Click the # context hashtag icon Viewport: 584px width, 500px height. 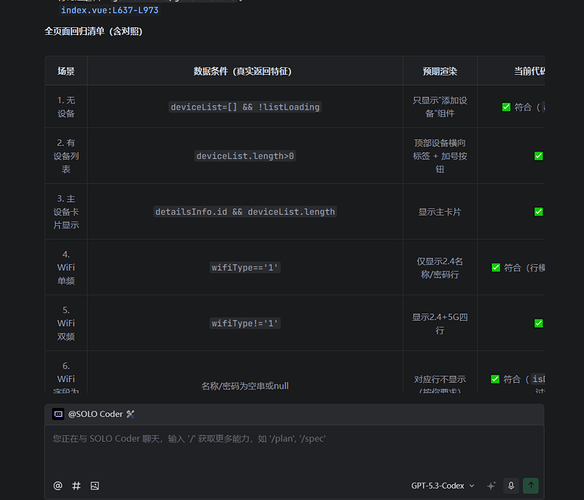pos(76,485)
